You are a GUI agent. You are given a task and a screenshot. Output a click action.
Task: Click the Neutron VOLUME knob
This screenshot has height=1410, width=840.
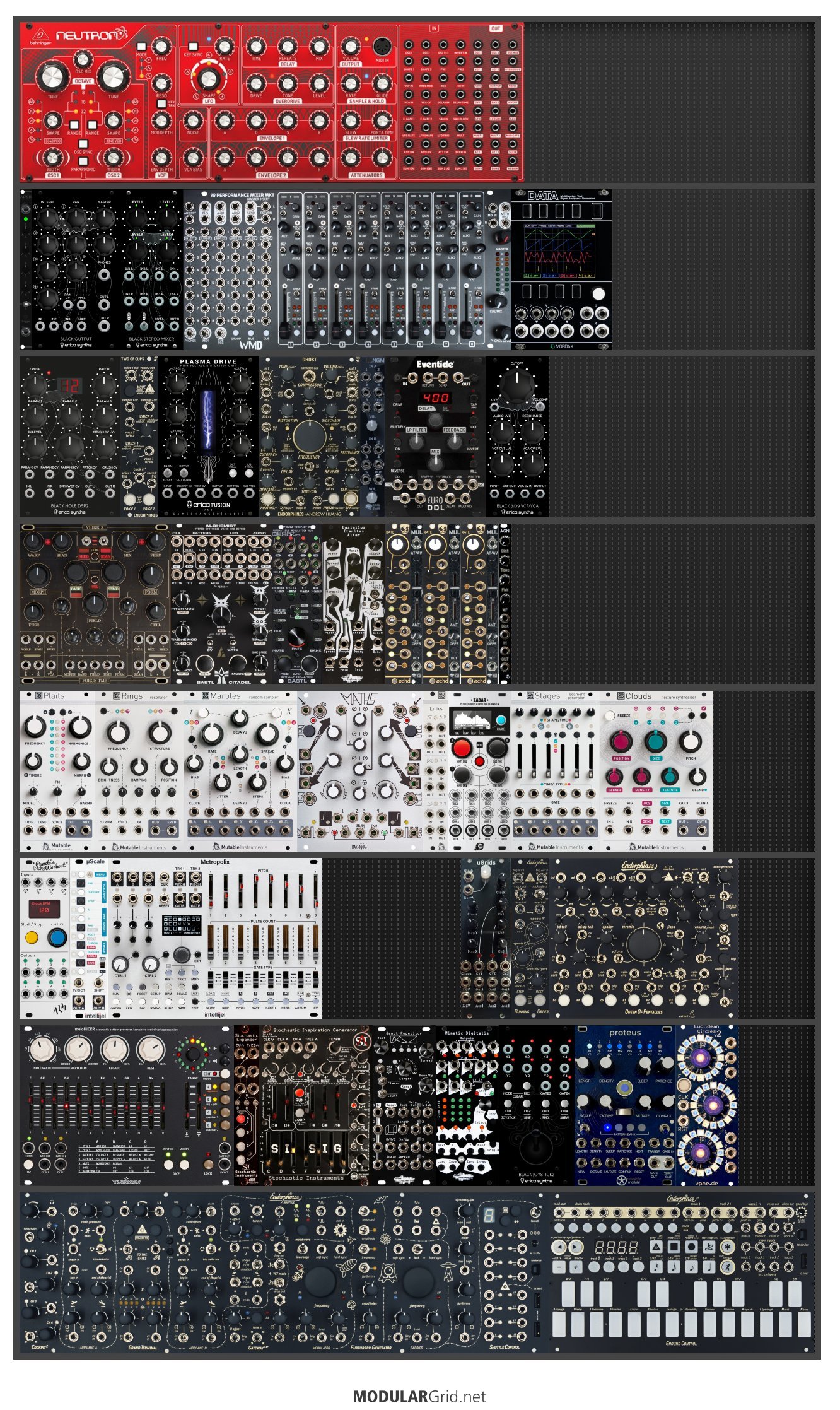pyautogui.click(x=350, y=46)
